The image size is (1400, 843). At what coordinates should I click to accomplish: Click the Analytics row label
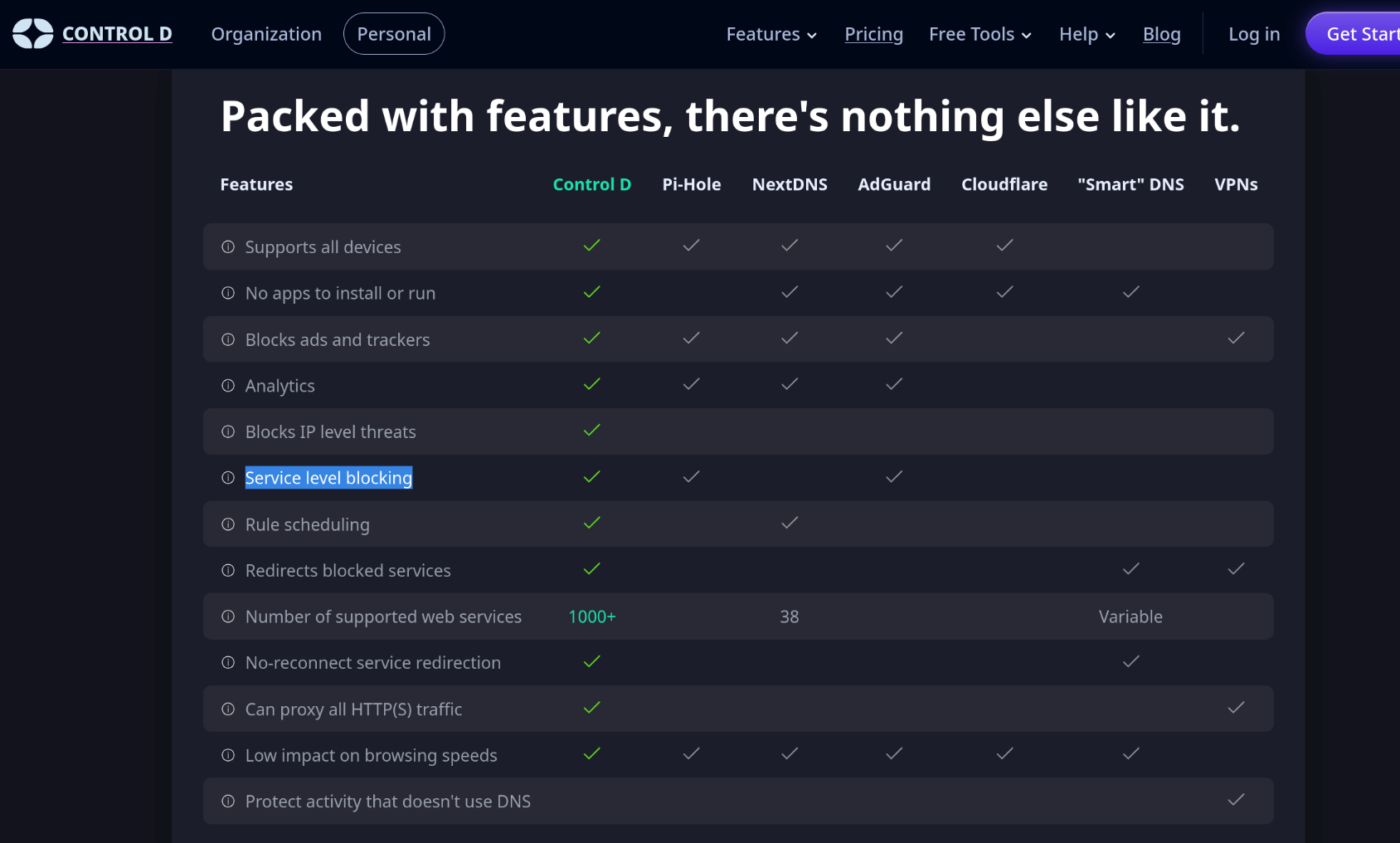[x=280, y=386]
